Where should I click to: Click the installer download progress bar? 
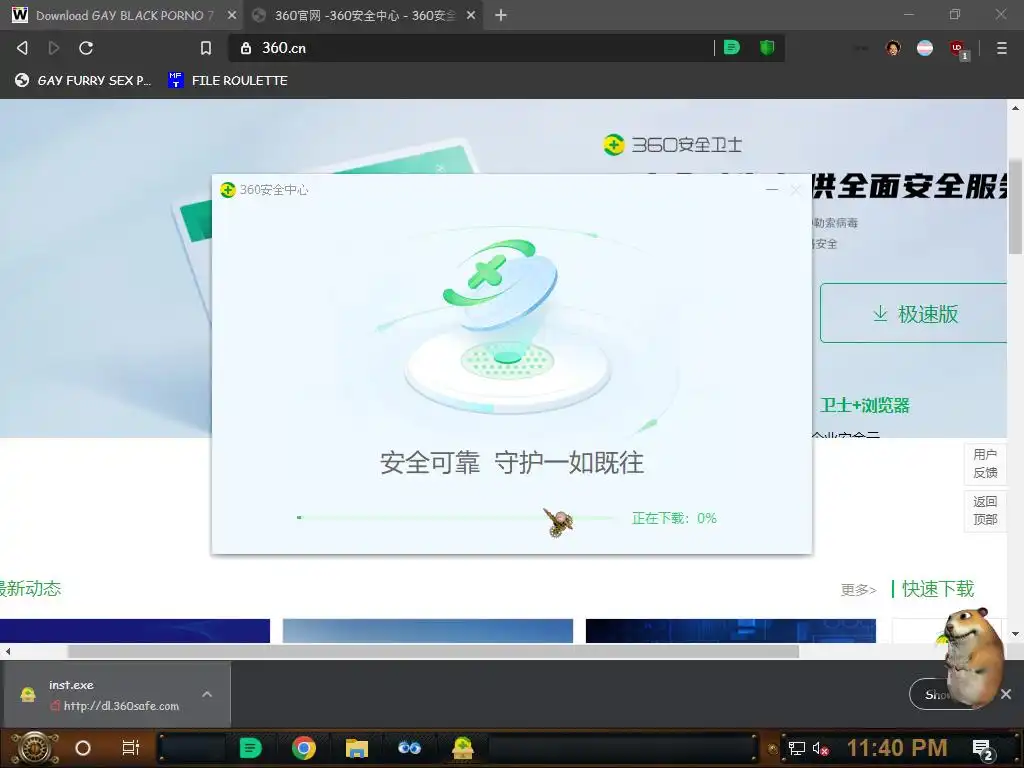455,518
